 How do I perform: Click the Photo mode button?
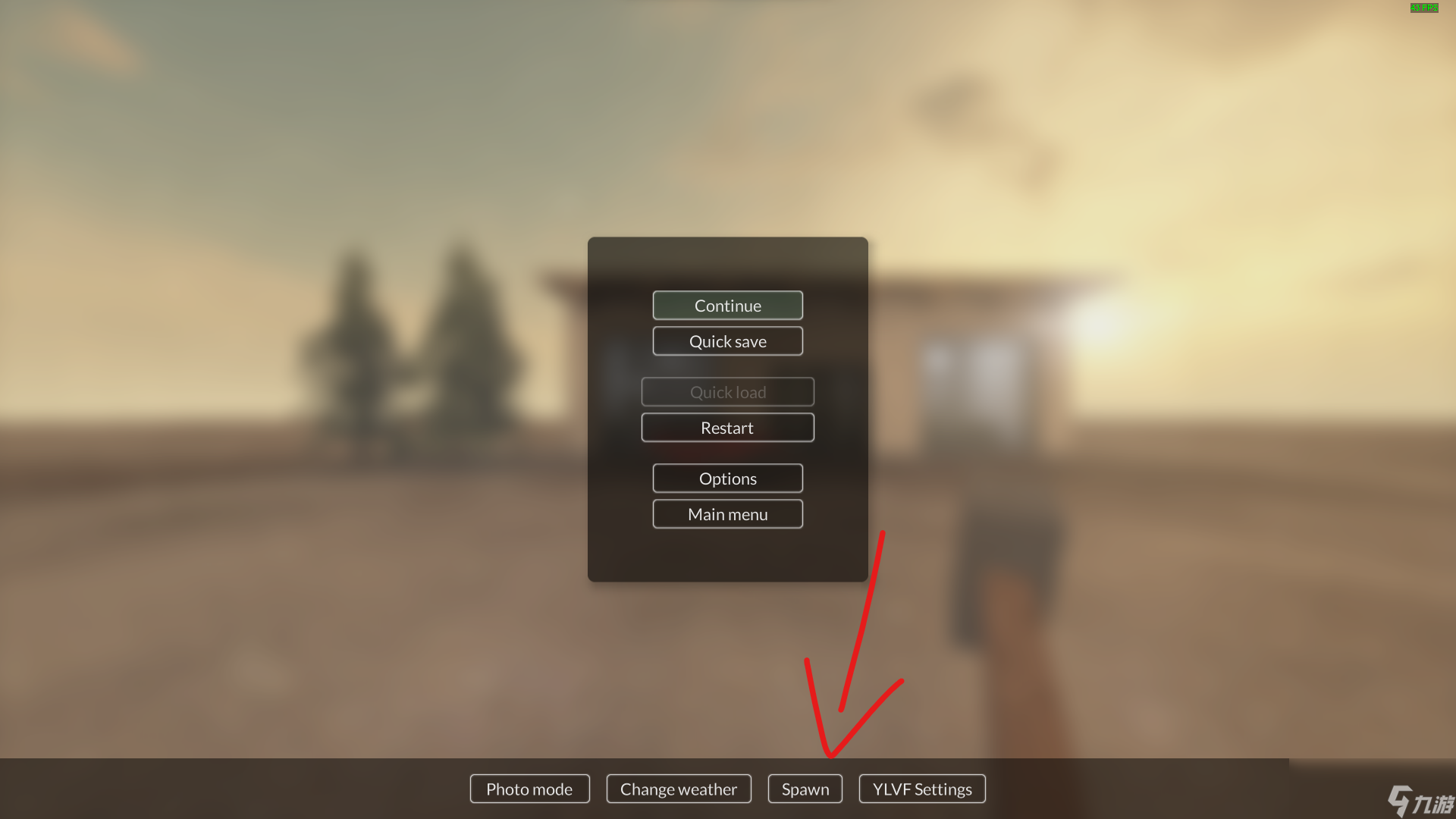click(529, 788)
